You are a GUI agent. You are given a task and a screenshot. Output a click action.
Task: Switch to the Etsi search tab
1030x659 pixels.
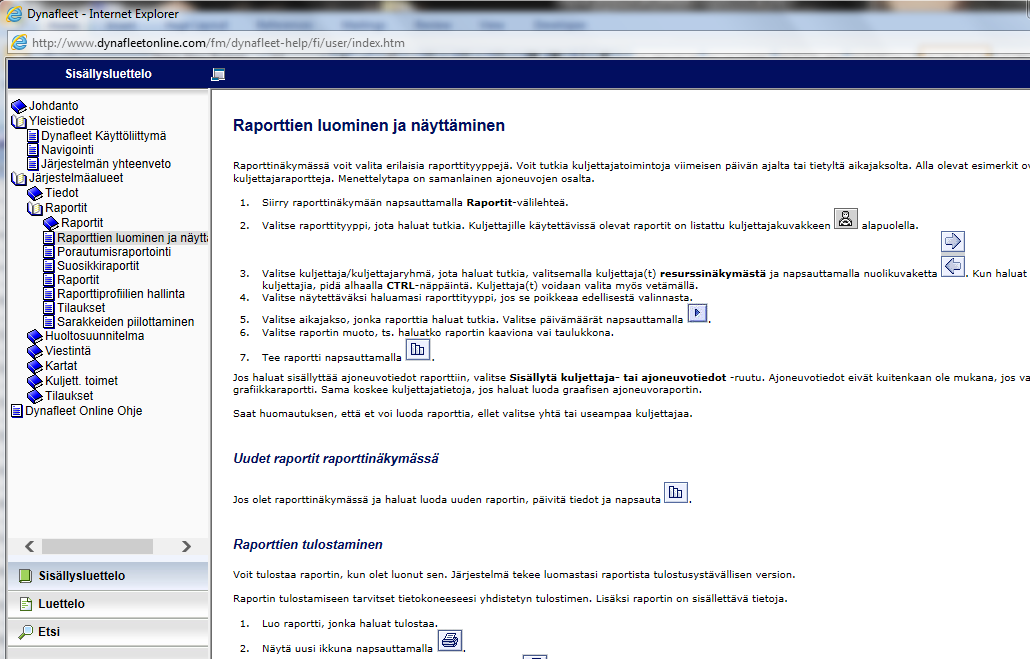[108, 631]
